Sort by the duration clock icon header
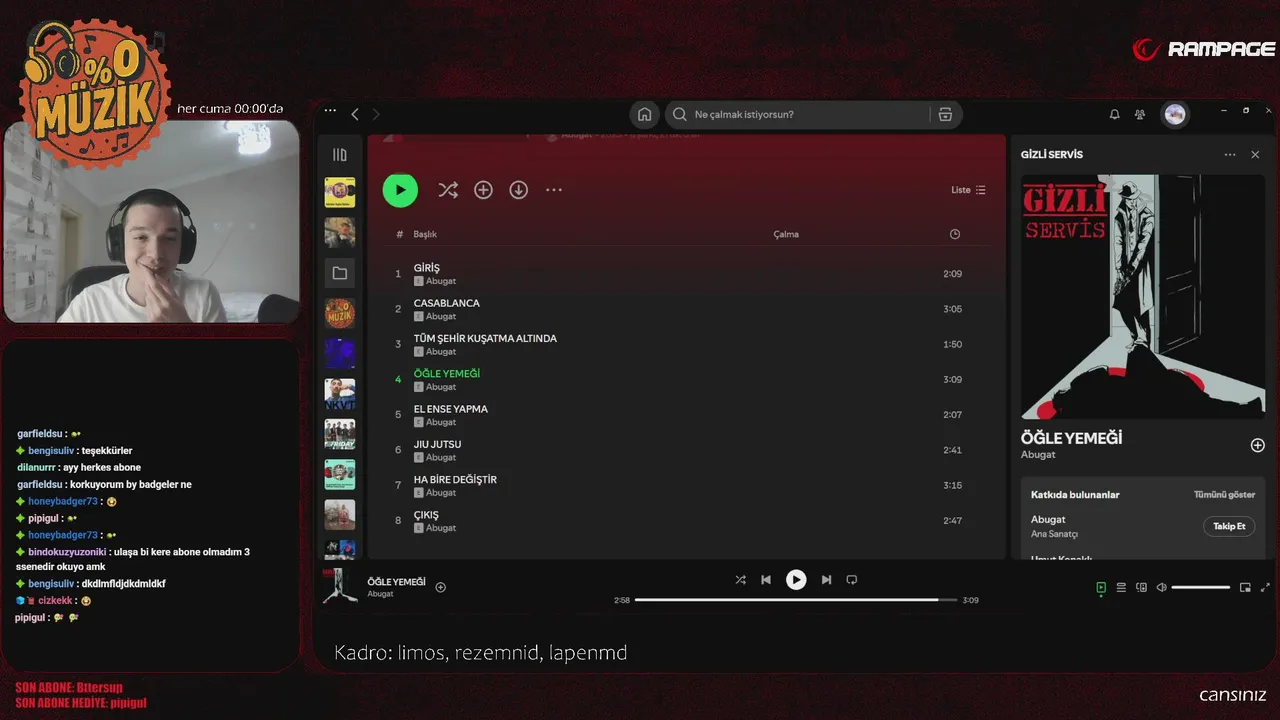1280x720 pixels. click(x=955, y=234)
